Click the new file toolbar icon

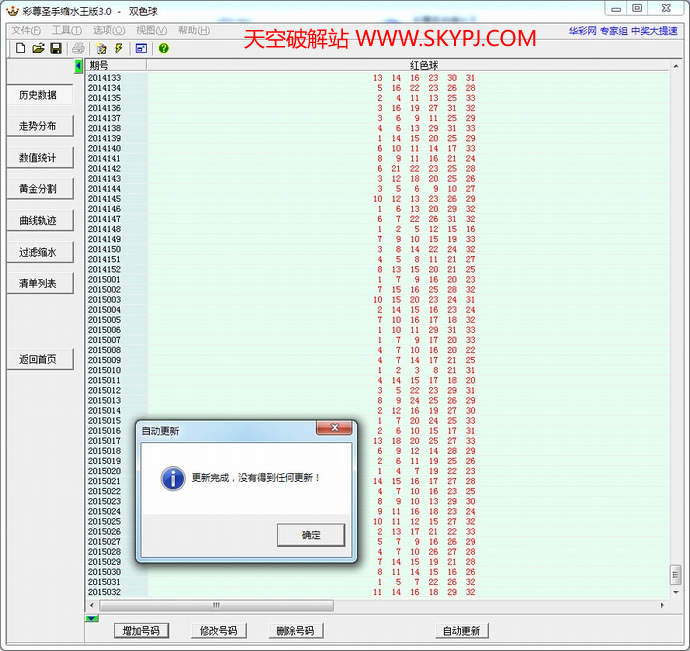pyautogui.click(x=20, y=48)
